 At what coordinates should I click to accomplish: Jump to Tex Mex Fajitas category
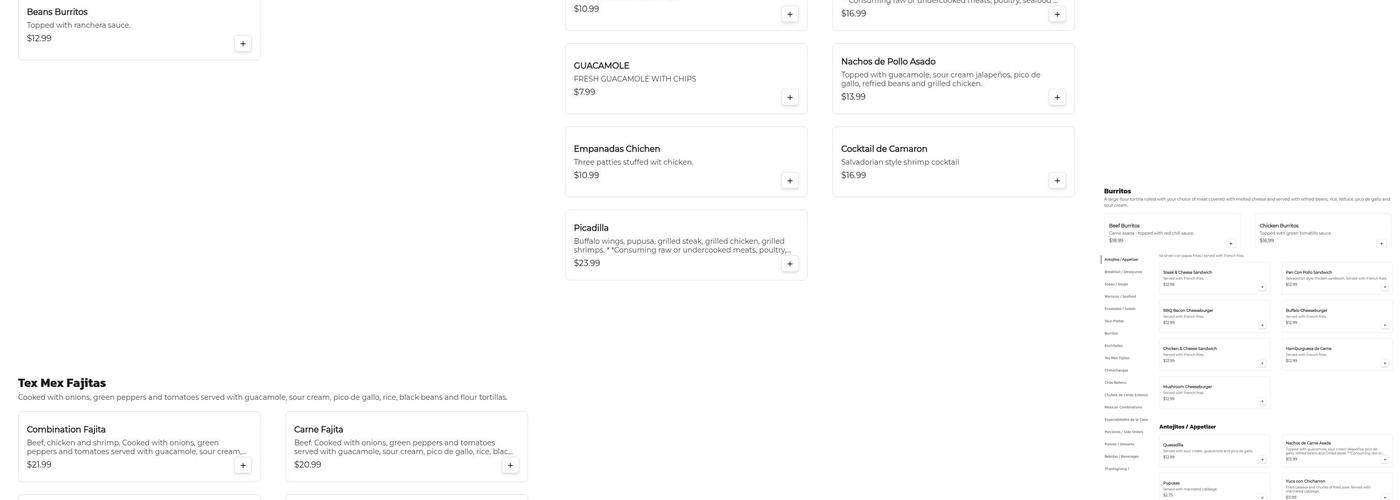pyautogui.click(x=1117, y=358)
